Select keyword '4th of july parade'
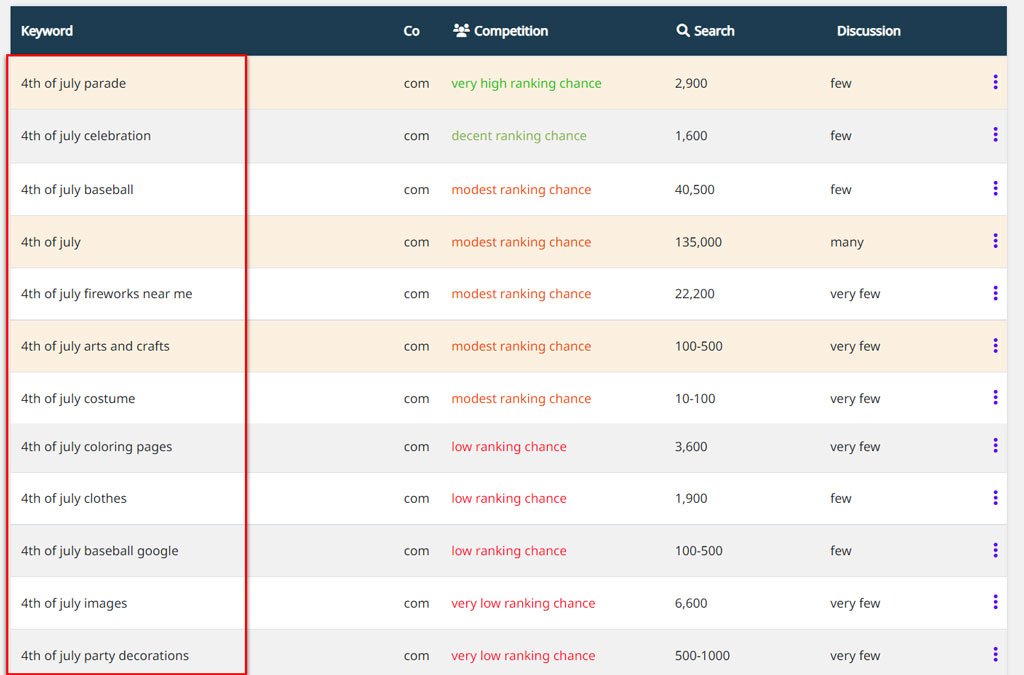 tap(73, 84)
